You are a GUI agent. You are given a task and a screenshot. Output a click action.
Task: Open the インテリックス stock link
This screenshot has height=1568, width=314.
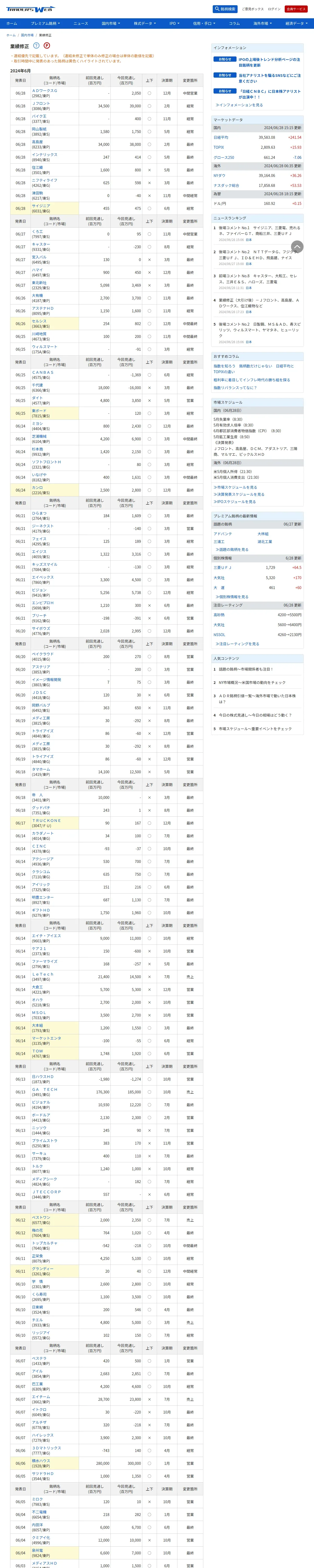44,155
